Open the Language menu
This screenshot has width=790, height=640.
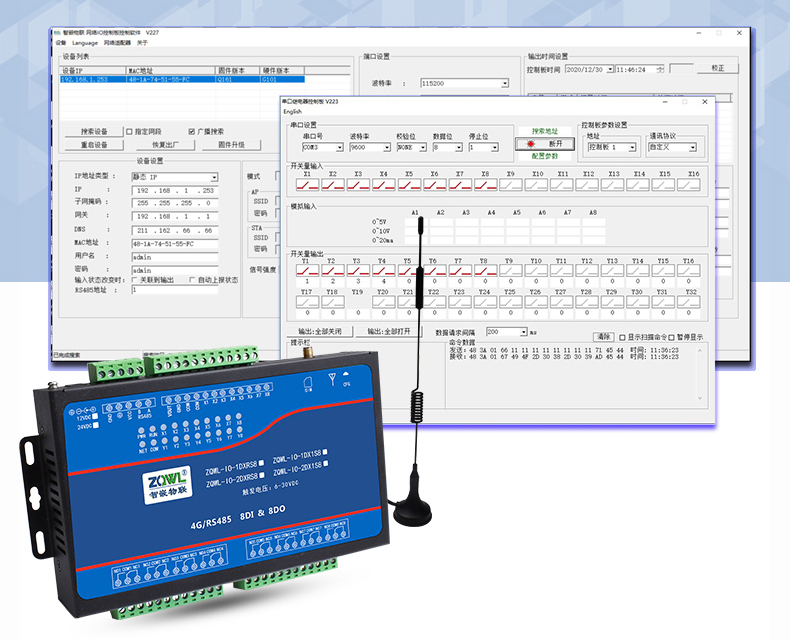coord(85,43)
